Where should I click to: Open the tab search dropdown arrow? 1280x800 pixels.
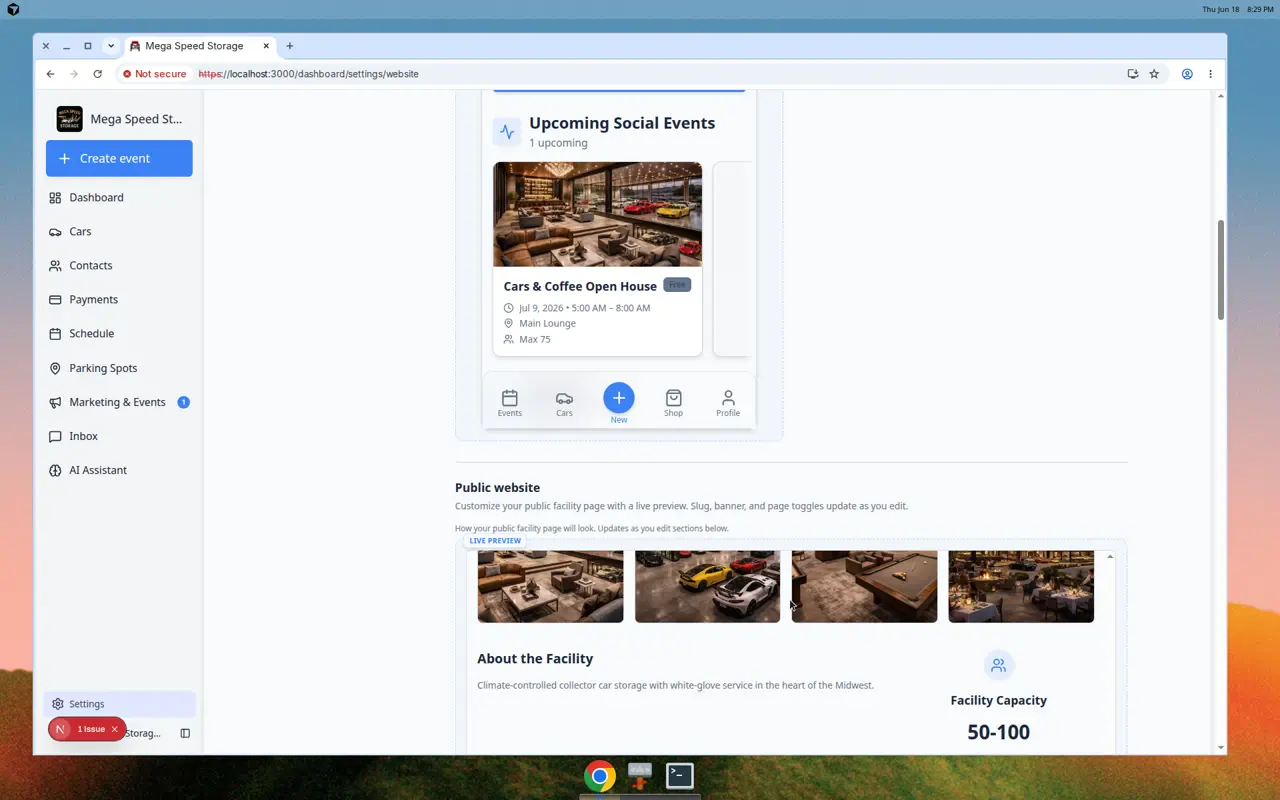click(x=111, y=46)
